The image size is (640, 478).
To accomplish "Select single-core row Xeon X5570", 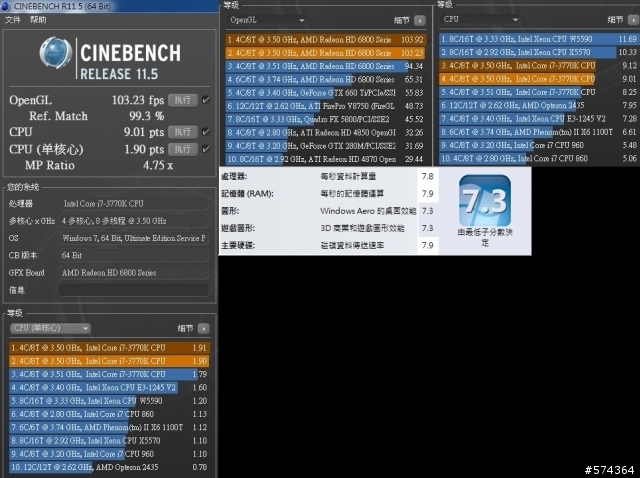I will coord(109,441).
